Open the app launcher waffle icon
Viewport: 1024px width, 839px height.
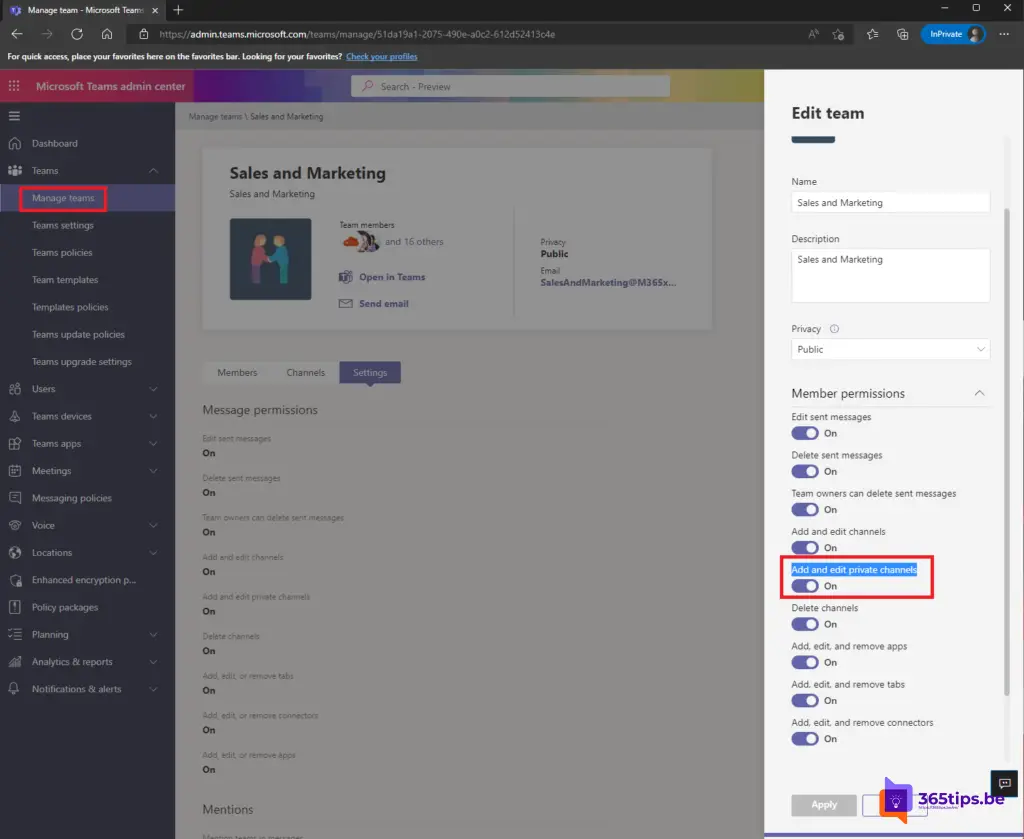[x=14, y=86]
